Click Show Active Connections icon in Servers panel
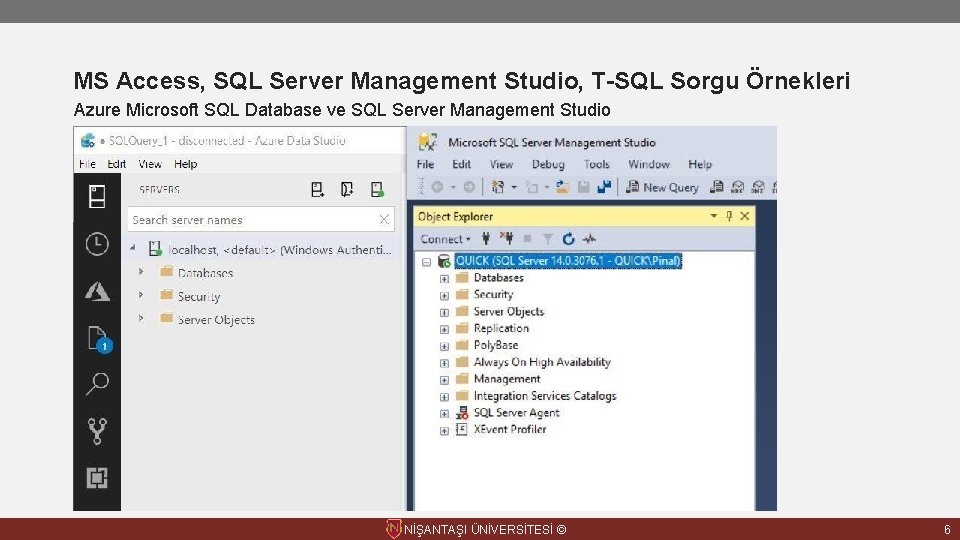Image resolution: width=960 pixels, height=540 pixels. pos(377,190)
